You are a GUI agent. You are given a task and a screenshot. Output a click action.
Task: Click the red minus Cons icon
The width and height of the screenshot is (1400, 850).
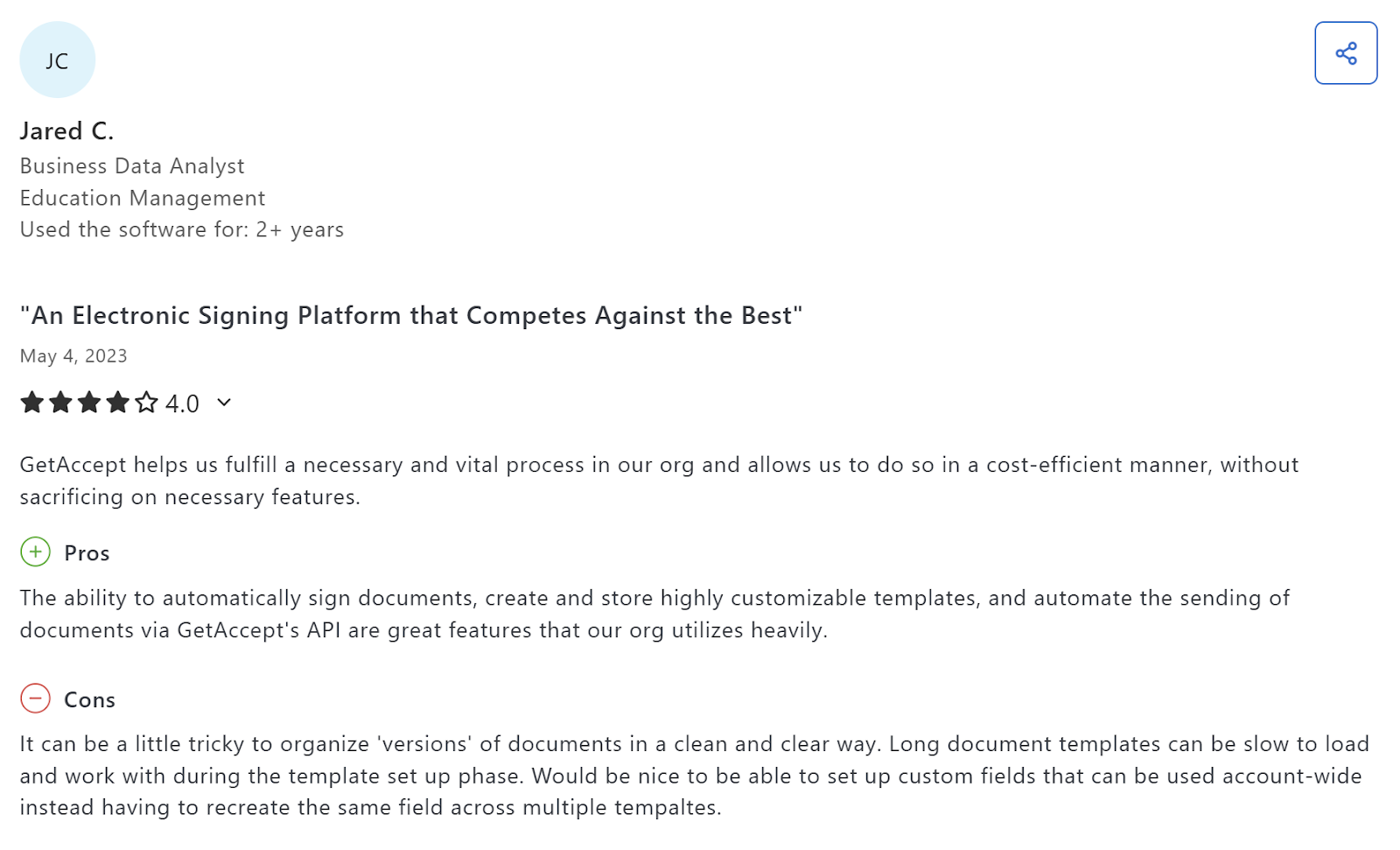pos(35,699)
